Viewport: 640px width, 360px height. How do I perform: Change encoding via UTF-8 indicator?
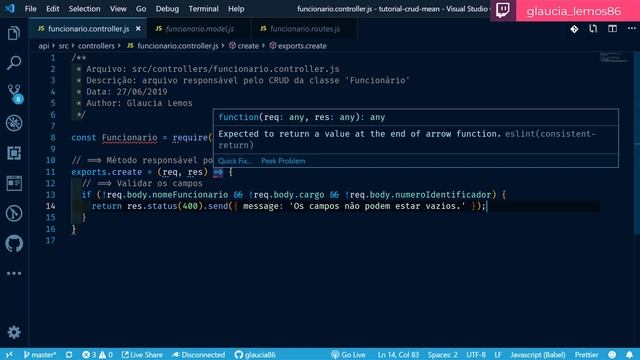coord(476,355)
